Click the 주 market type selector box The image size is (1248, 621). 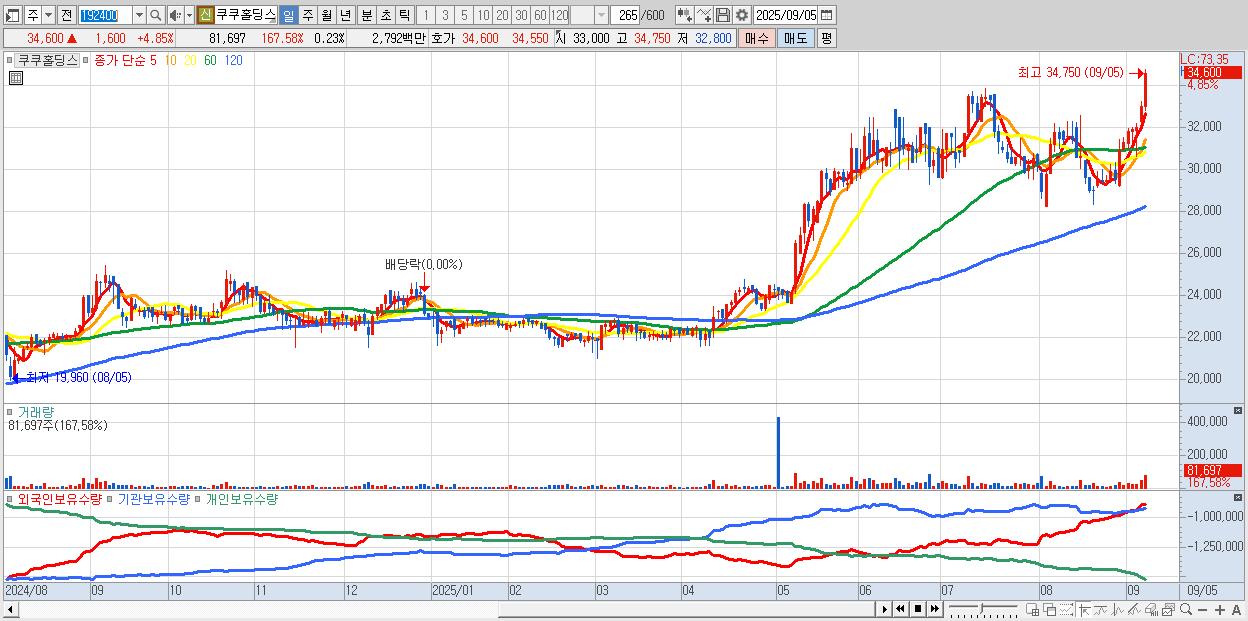33,15
